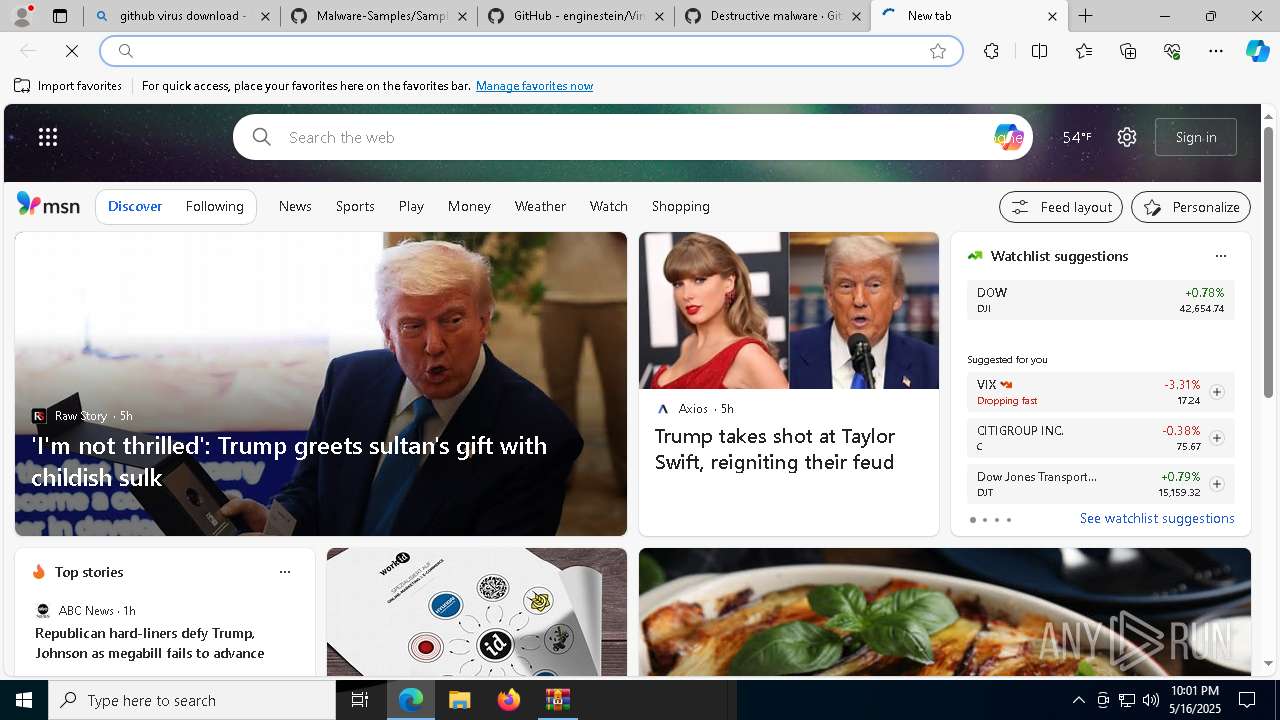Open the Watch section

point(609,206)
